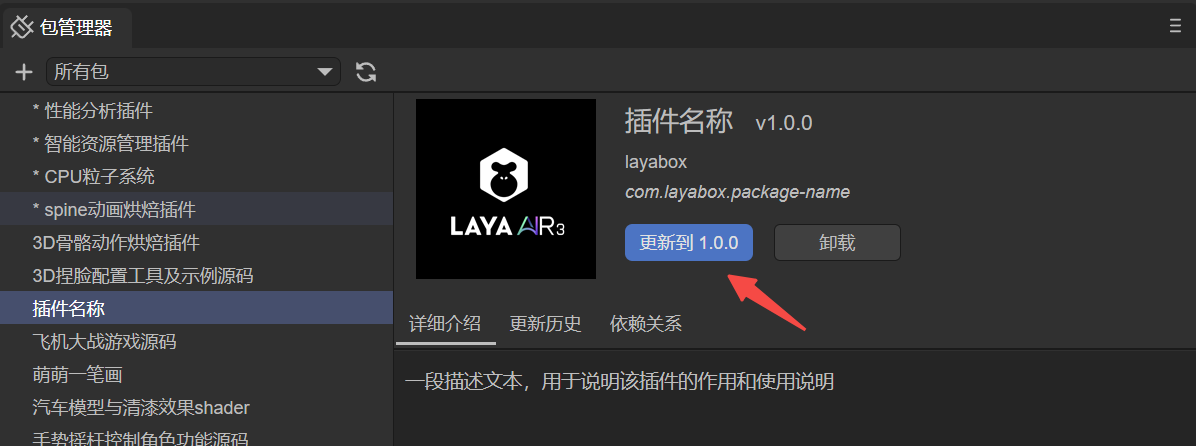This screenshot has width=1196, height=446.
Task: Click the 卸载 uninstall button
Action: [x=836, y=243]
